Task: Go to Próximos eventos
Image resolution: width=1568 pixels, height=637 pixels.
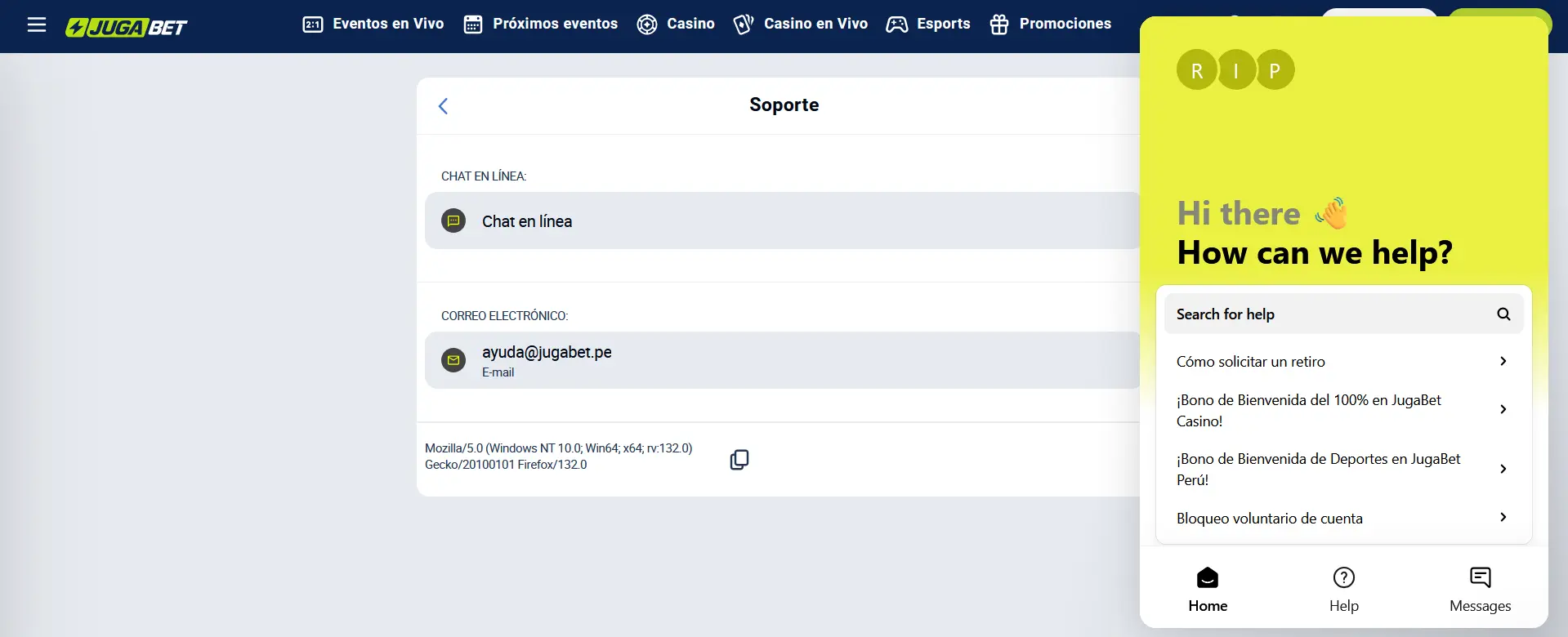Action: [540, 24]
